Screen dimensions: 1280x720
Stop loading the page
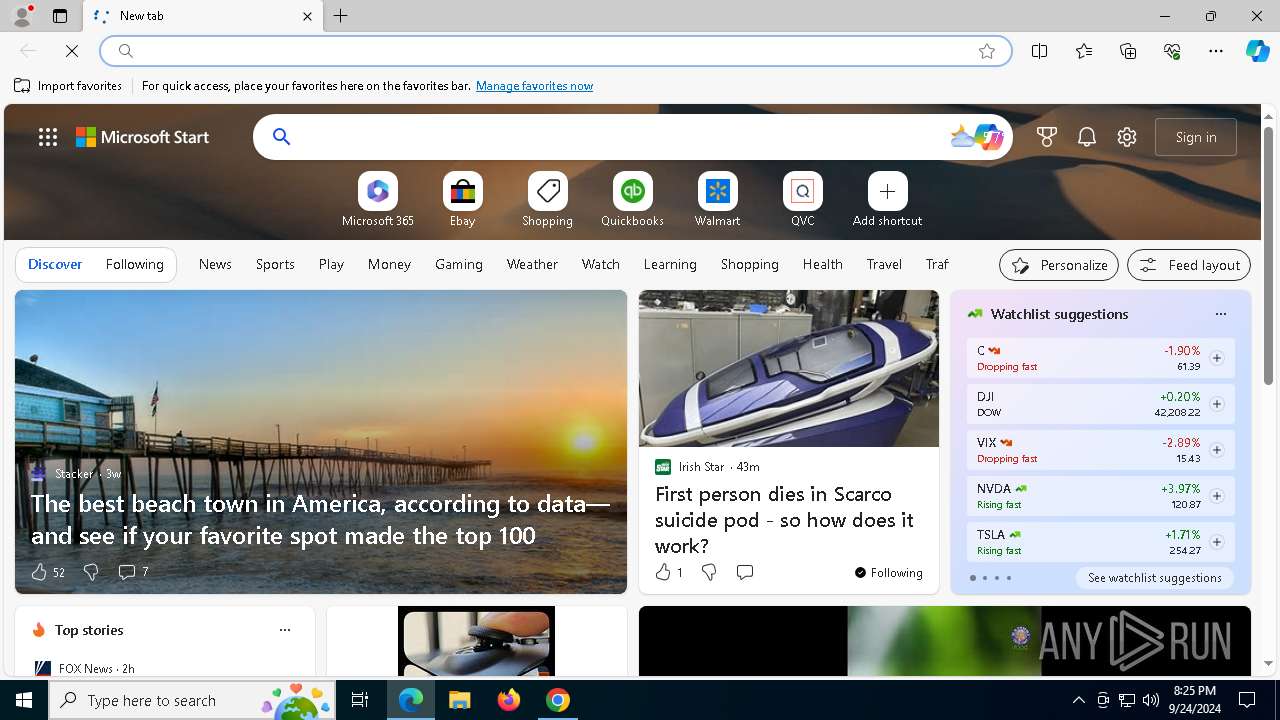click(72, 50)
